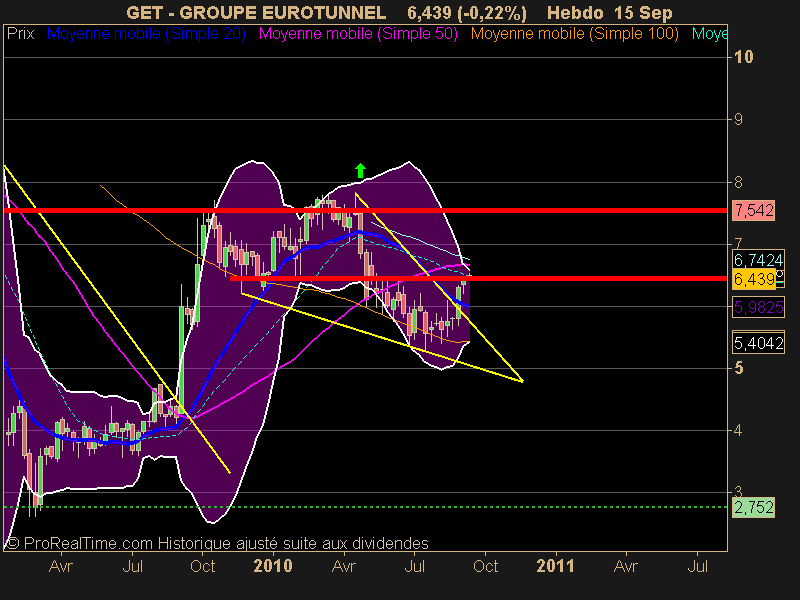Click the 'Prix' legend label
800x600 pixels.
coord(20,34)
